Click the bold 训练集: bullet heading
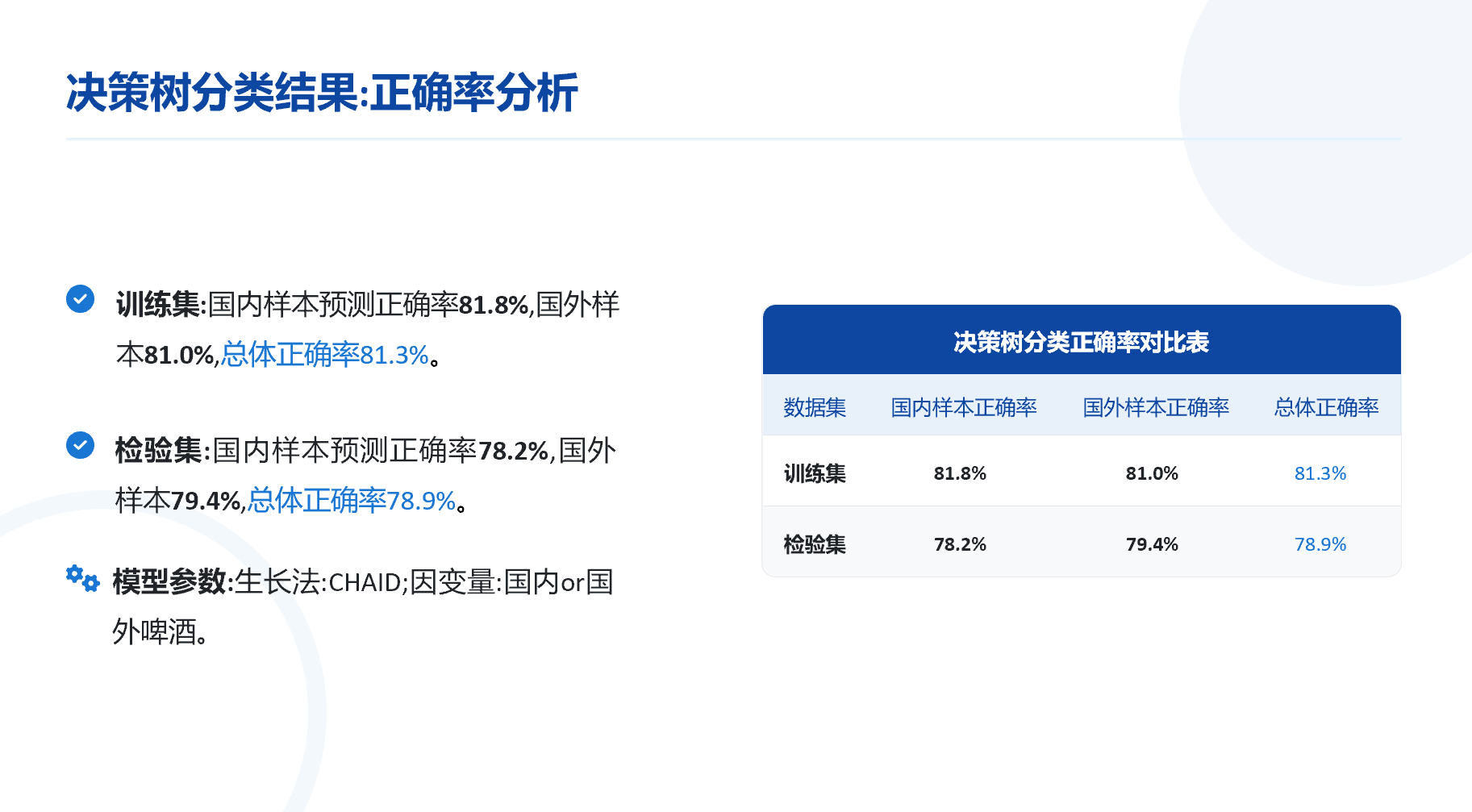This screenshot has width=1472, height=812. 161,305
